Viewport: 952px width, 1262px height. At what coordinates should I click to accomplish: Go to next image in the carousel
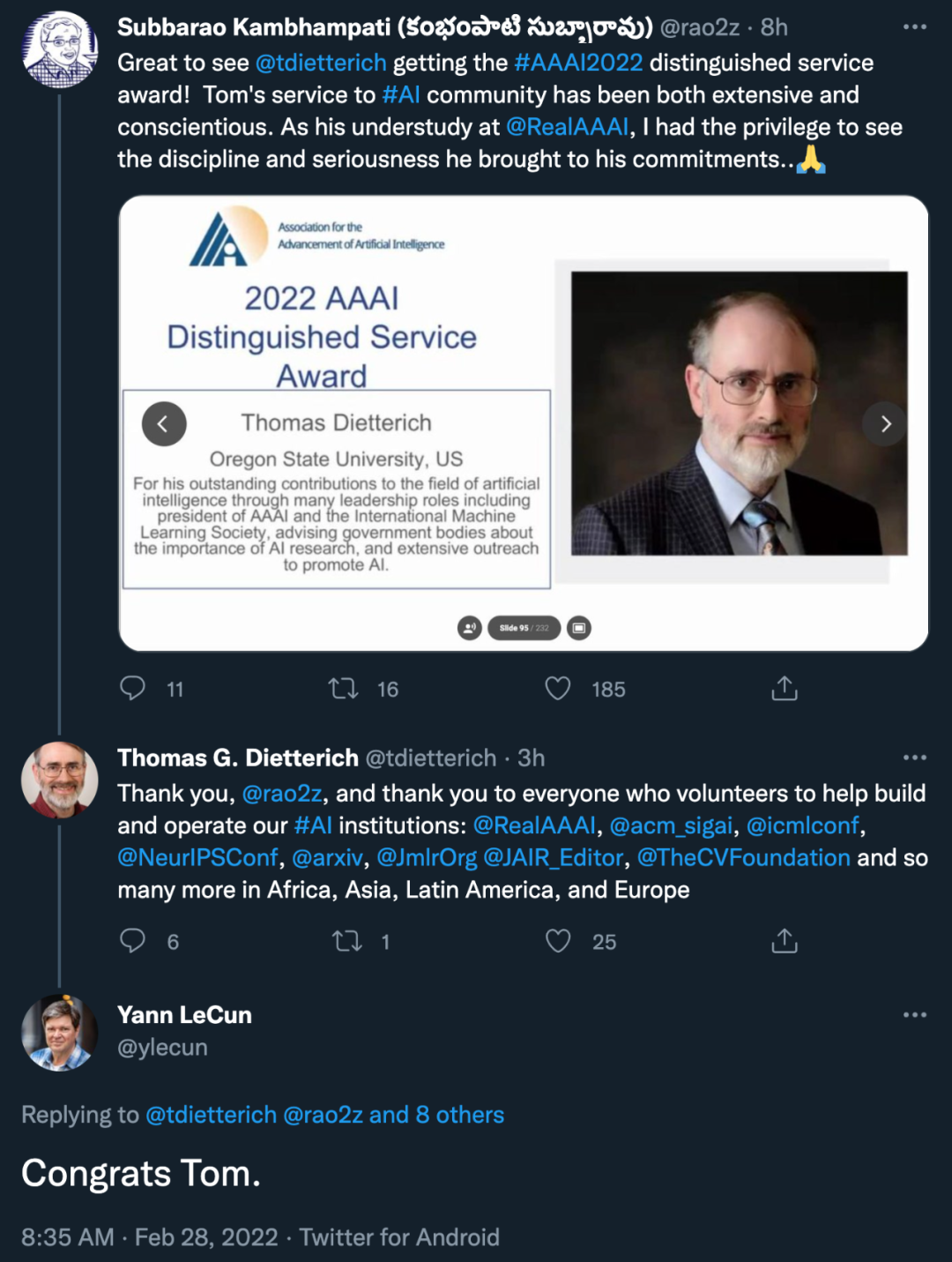click(885, 424)
